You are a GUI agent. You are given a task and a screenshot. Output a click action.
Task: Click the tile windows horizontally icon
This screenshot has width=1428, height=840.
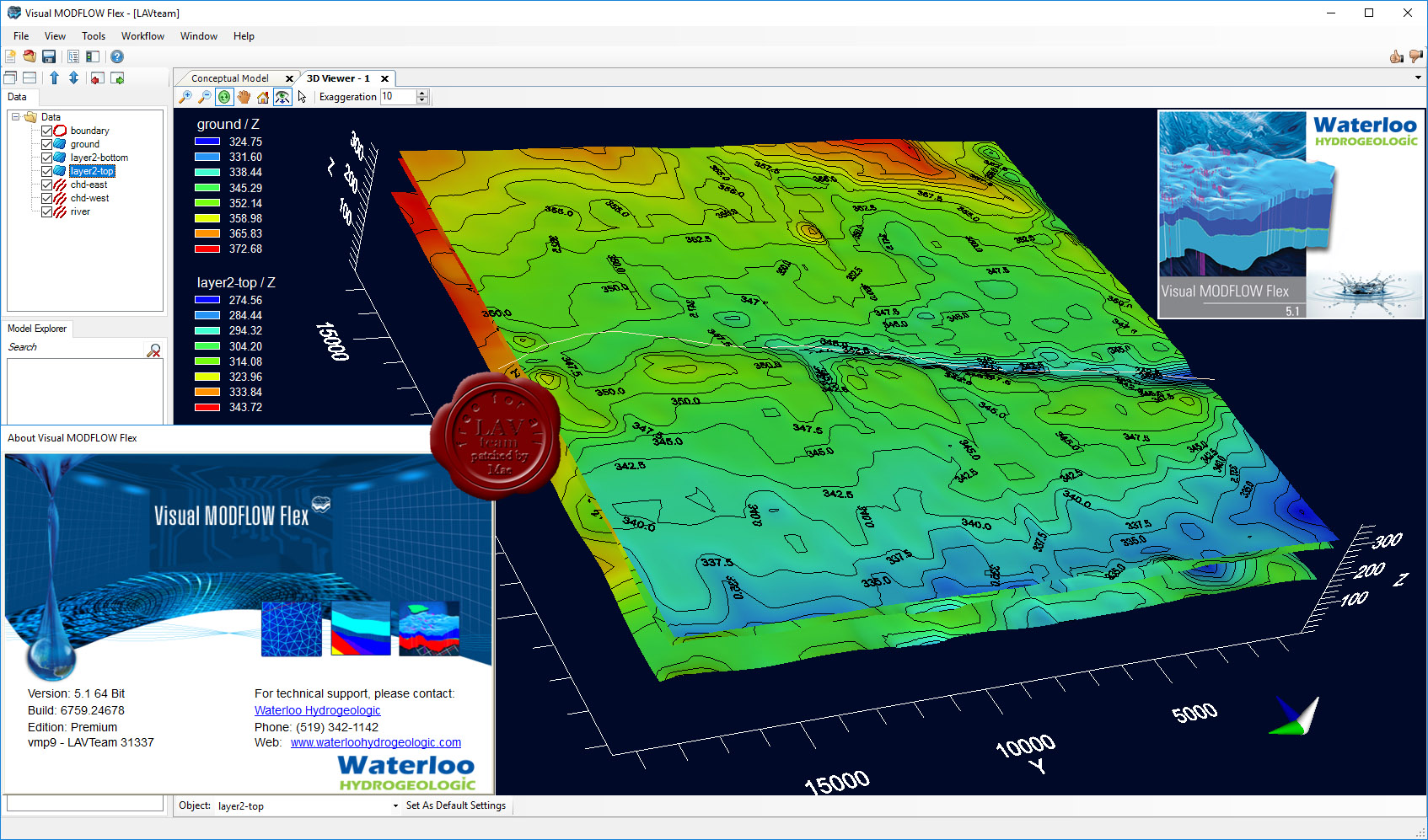(30, 78)
